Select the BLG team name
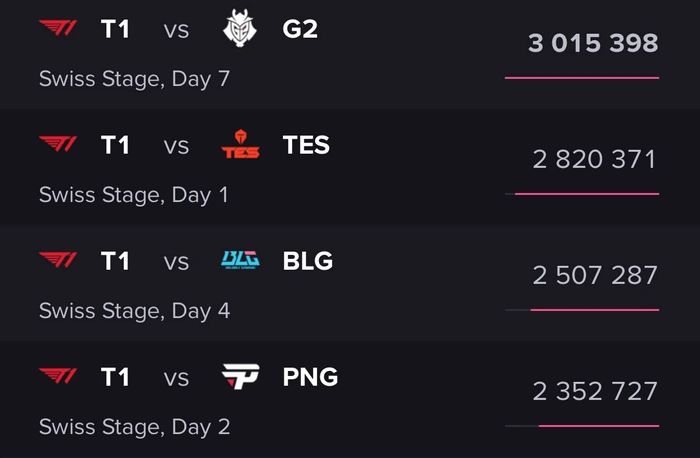This screenshot has width=700, height=458. click(x=308, y=261)
